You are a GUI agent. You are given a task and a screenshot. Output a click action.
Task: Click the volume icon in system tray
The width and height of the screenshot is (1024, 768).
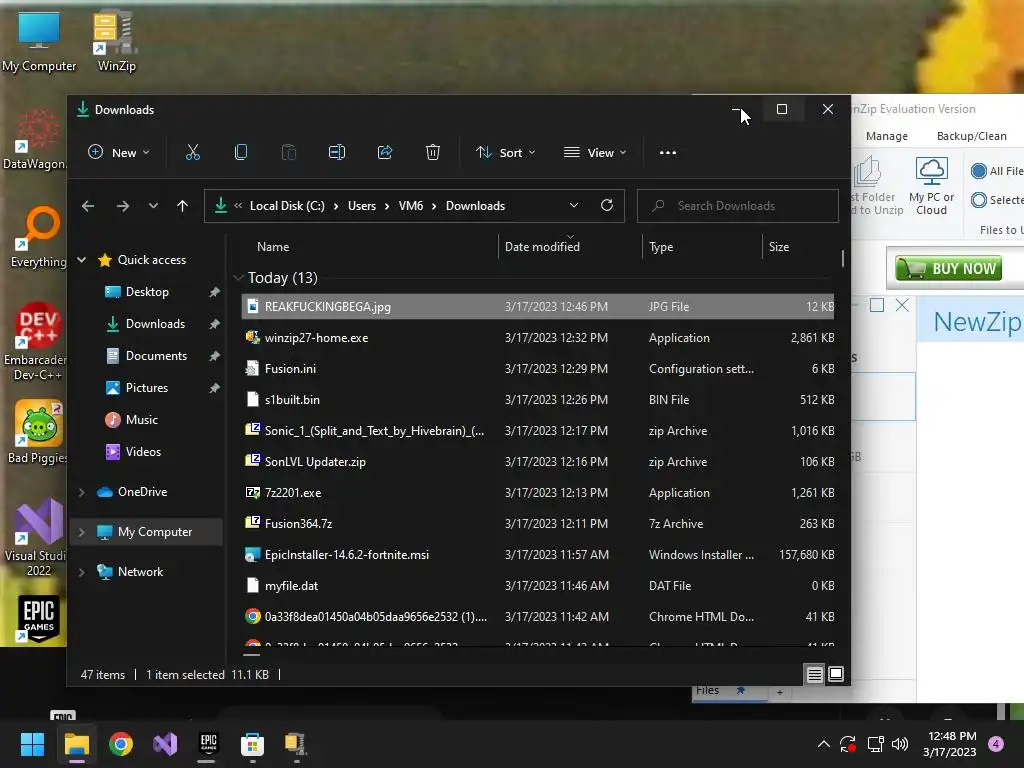(x=899, y=744)
